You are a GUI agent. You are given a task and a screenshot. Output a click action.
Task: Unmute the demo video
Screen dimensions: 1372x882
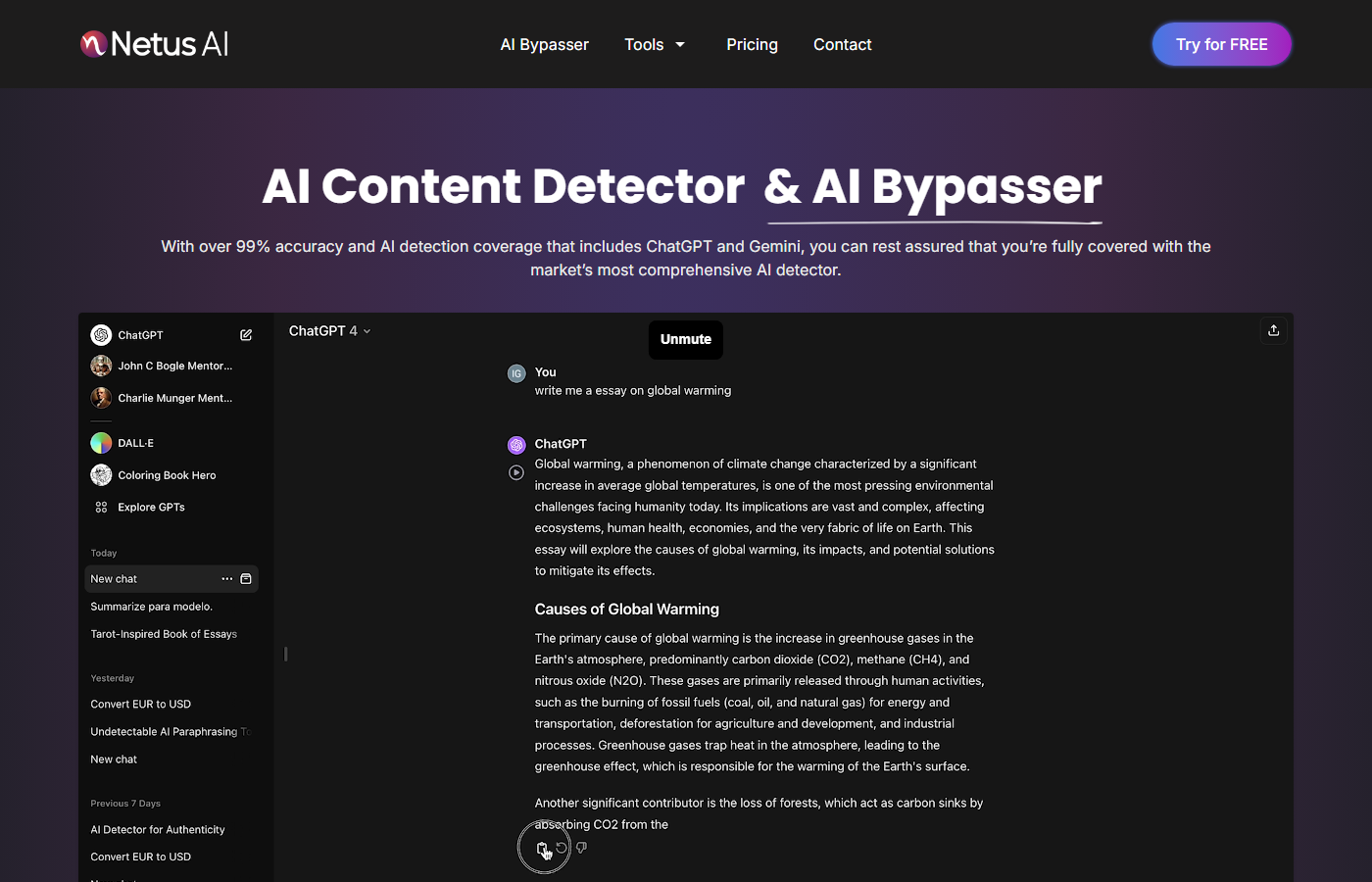click(685, 339)
